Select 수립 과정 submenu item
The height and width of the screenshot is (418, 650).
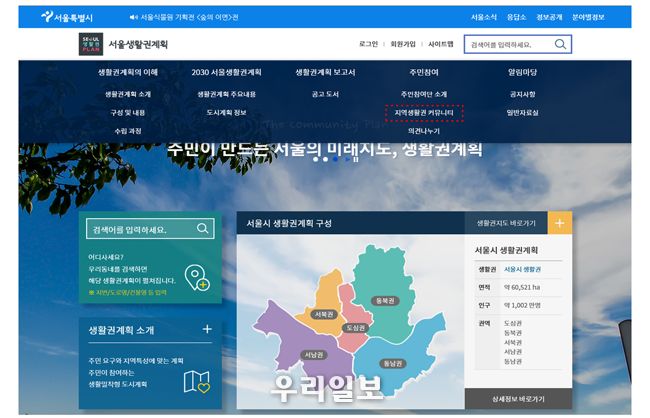pos(128,131)
